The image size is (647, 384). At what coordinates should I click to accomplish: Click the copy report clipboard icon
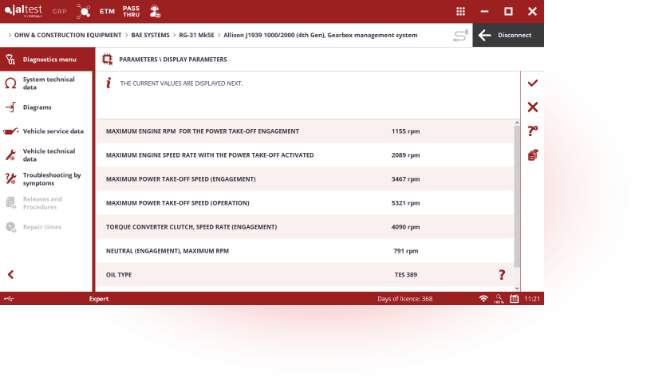click(x=533, y=155)
